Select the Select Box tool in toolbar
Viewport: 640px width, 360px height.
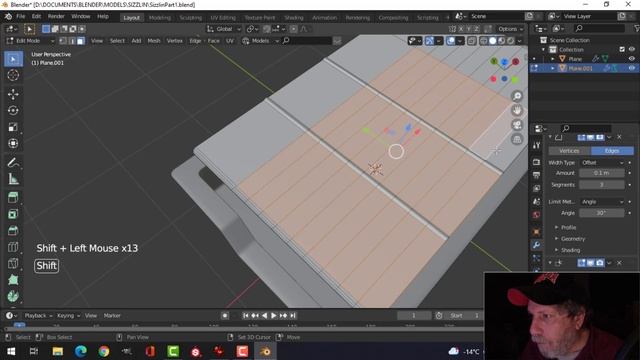tap(13, 60)
